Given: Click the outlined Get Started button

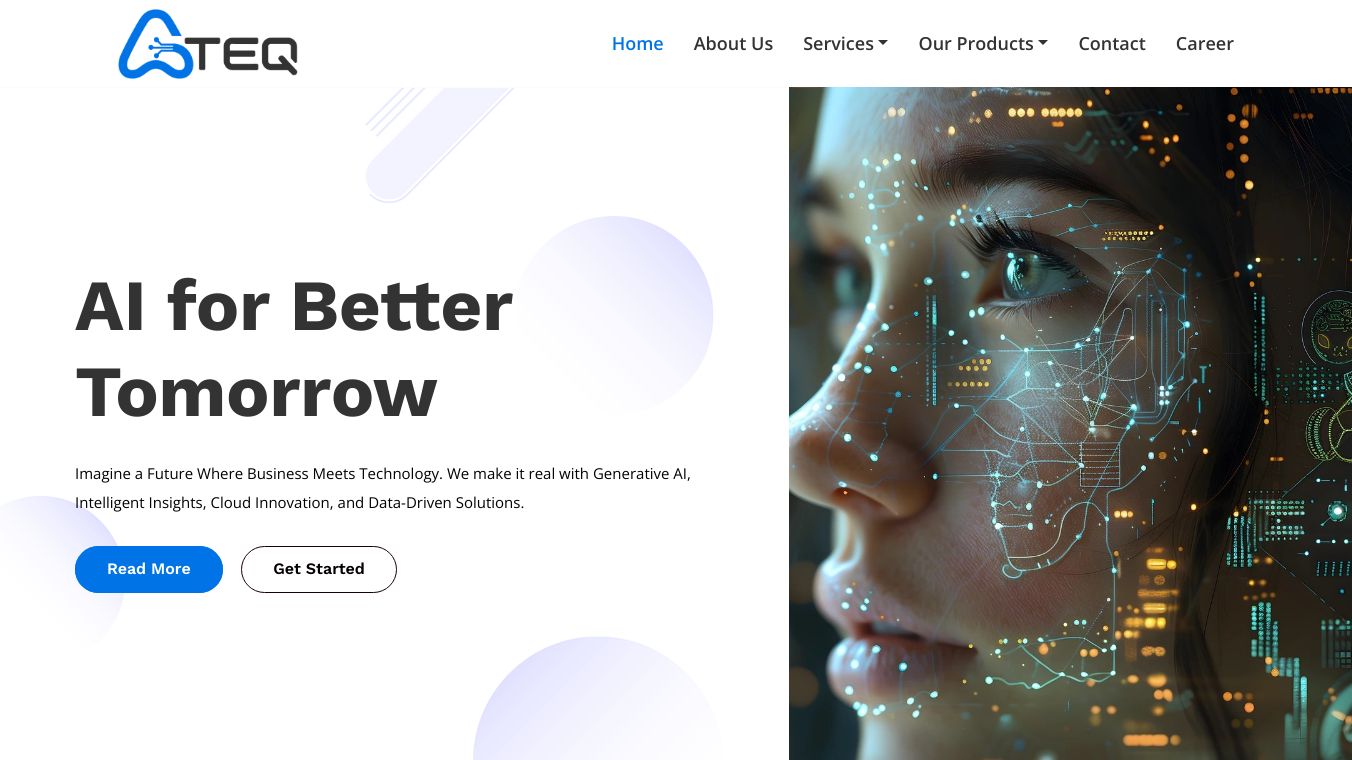Looking at the screenshot, I should tap(319, 569).
